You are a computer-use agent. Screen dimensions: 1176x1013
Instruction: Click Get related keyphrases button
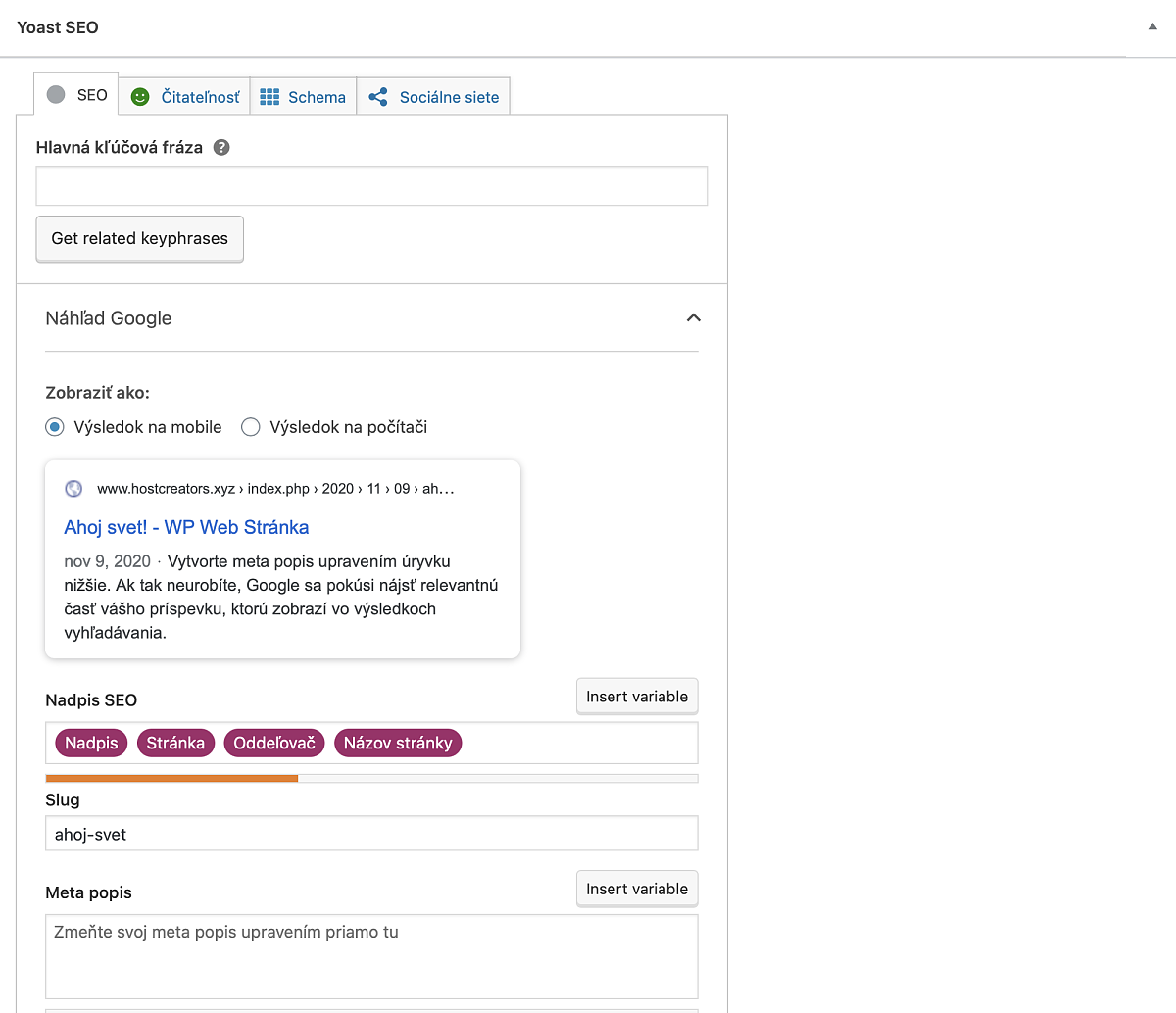click(139, 239)
